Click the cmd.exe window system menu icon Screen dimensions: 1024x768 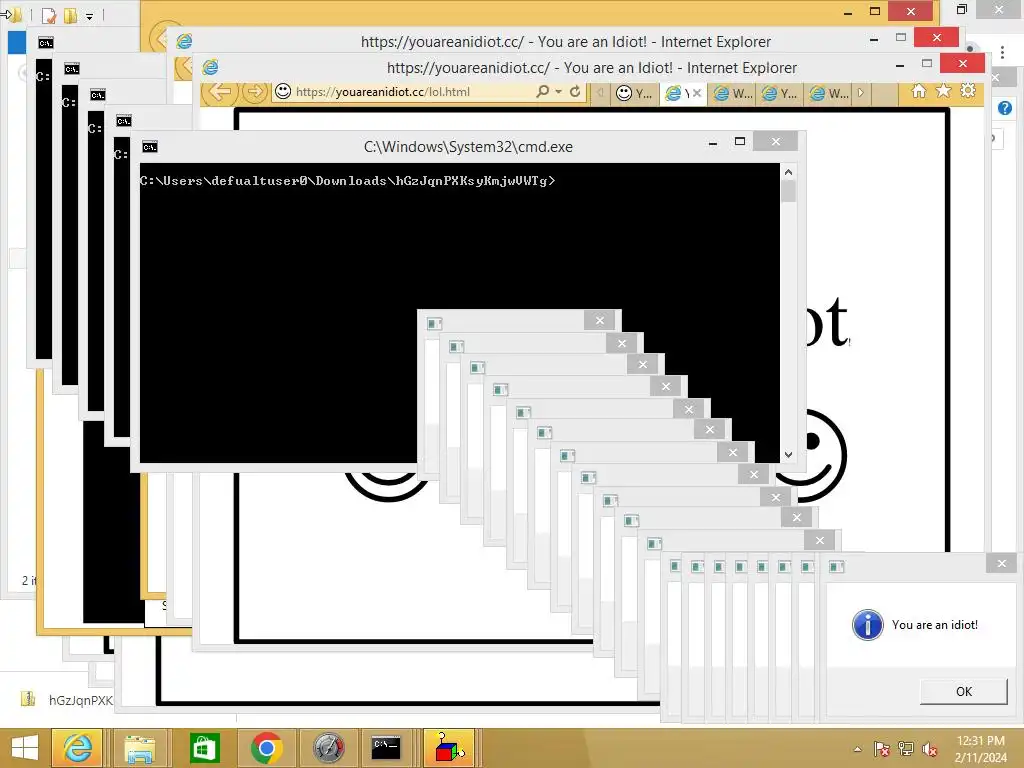150,147
